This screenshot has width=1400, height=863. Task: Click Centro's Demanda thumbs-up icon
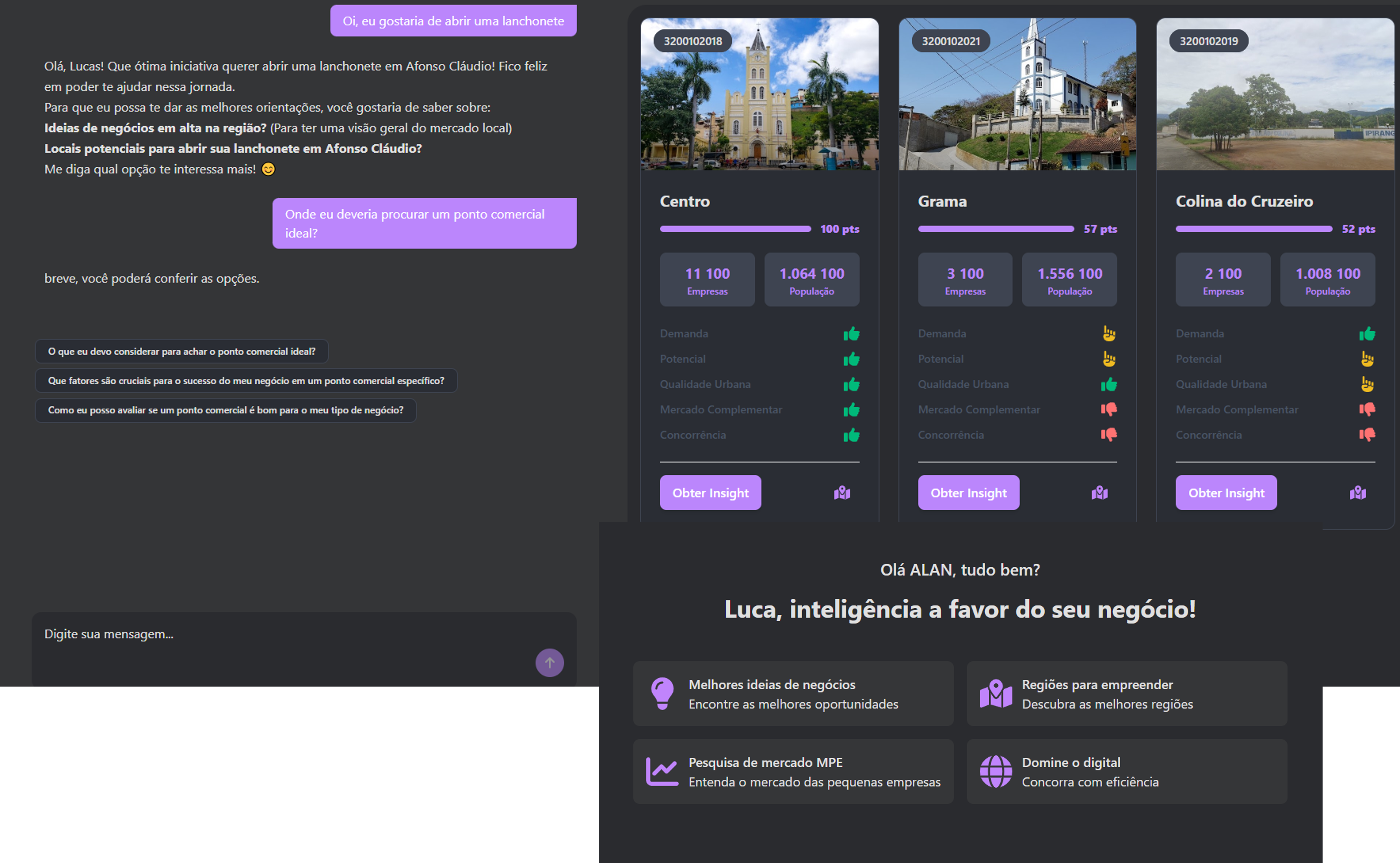851,334
